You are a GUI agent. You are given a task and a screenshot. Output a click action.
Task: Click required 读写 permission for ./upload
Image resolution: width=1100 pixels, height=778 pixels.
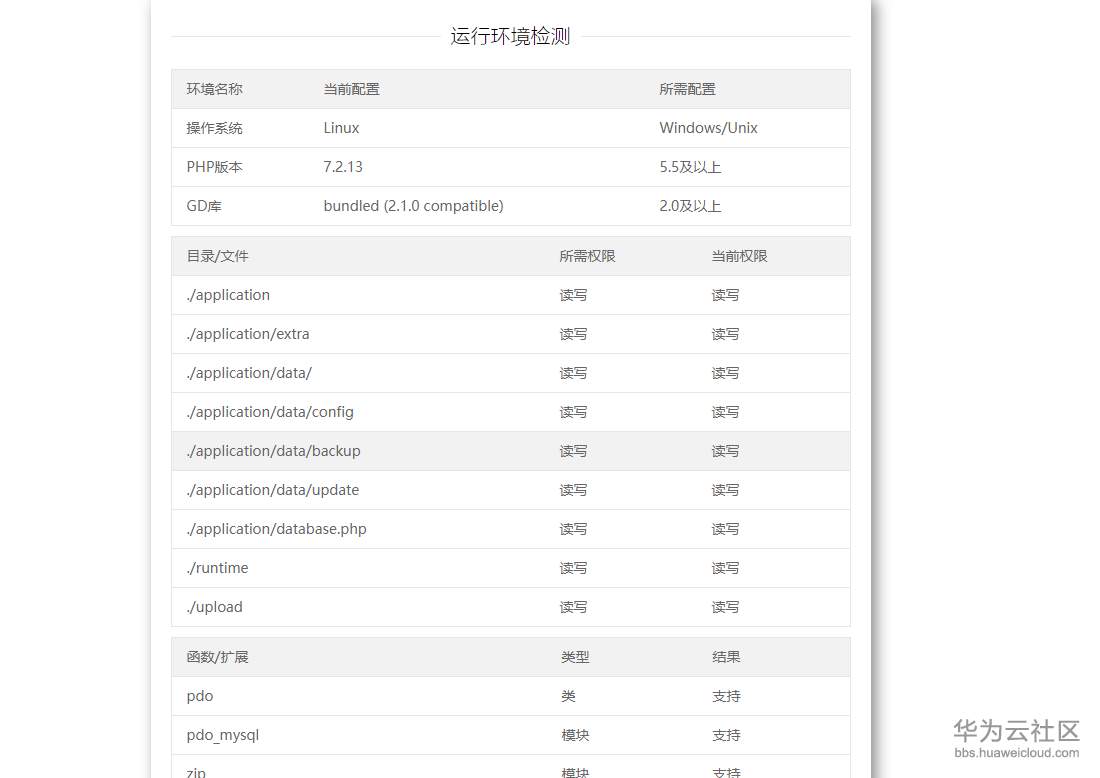[x=573, y=607]
